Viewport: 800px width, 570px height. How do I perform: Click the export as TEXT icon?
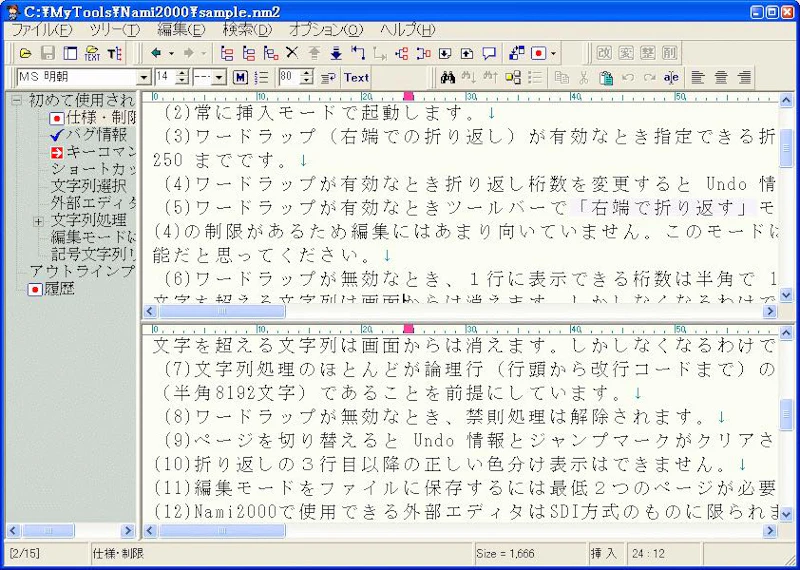pyautogui.click(x=92, y=53)
